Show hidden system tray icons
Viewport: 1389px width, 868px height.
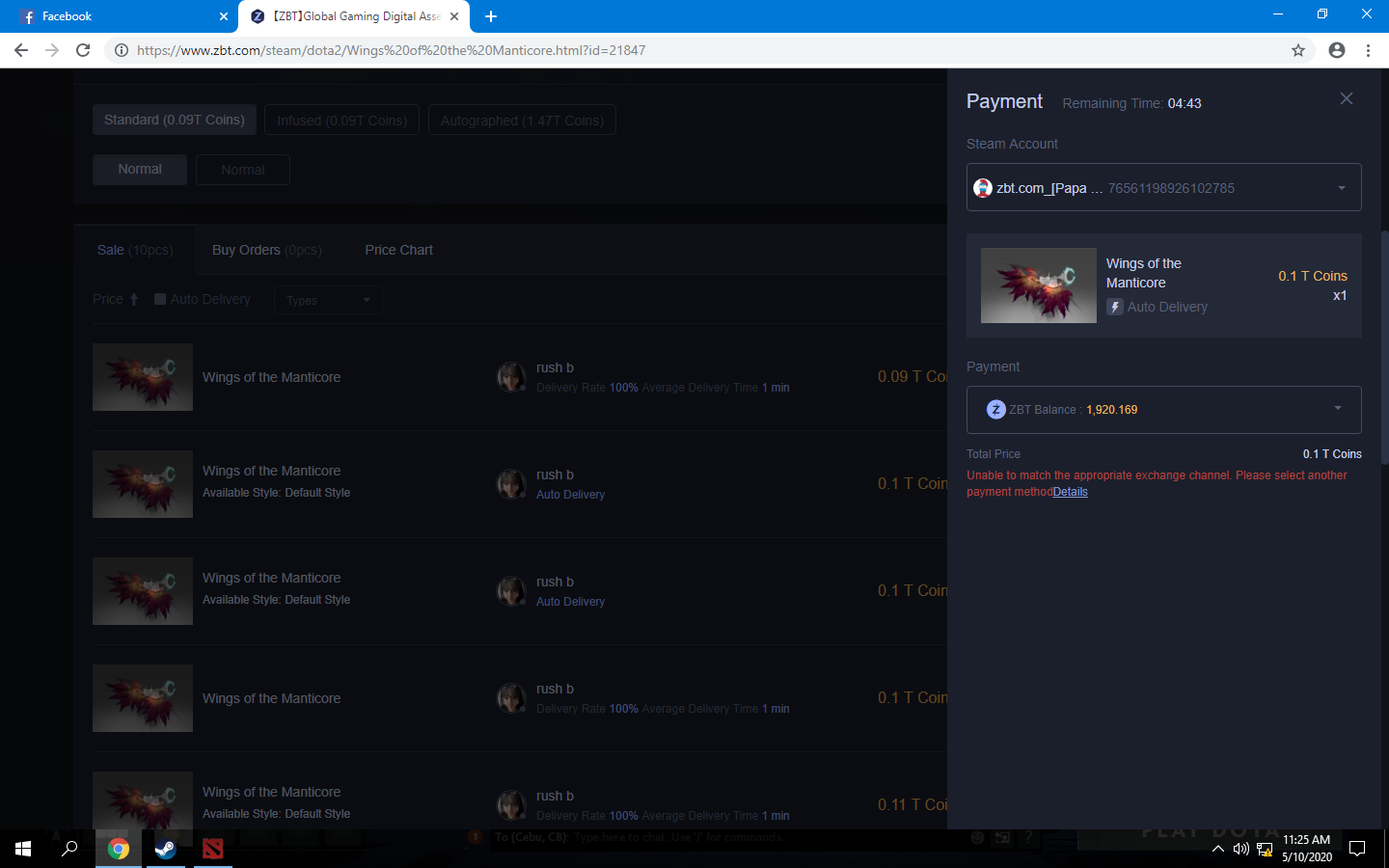[1218, 849]
